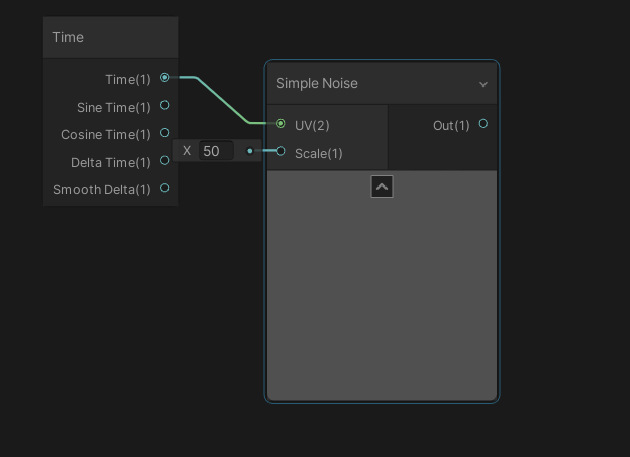This screenshot has height=457, width=630.
Task: Open the Simple Noise node dropdown chevron
Action: (x=484, y=84)
